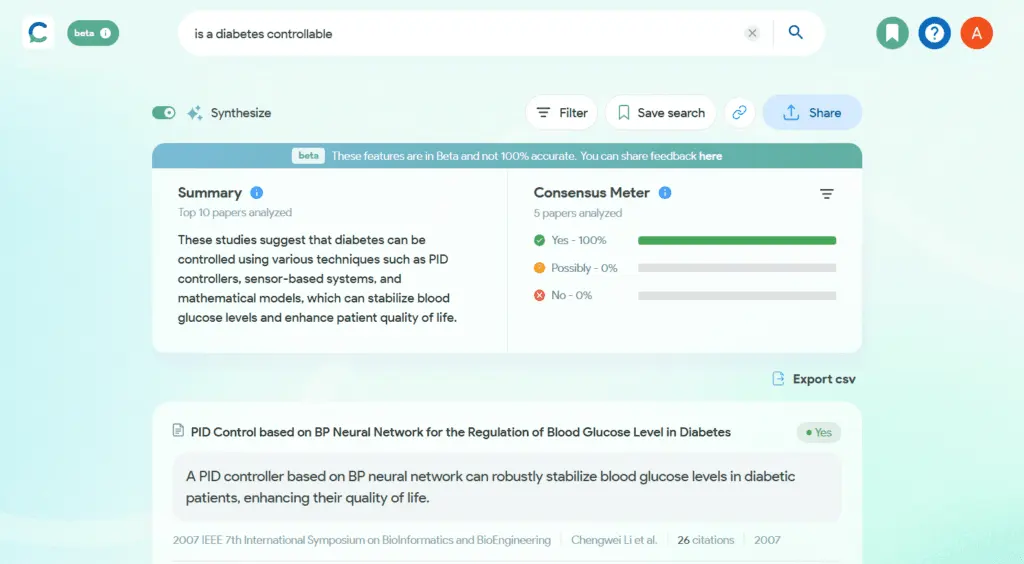Follow the feedback 'here' link
The image size is (1024, 564).
(x=711, y=156)
